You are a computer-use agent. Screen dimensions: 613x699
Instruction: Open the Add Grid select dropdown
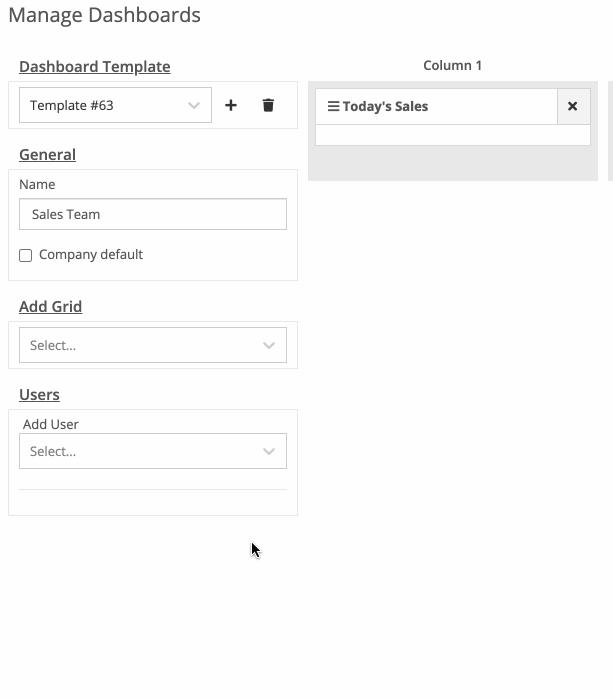click(153, 345)
